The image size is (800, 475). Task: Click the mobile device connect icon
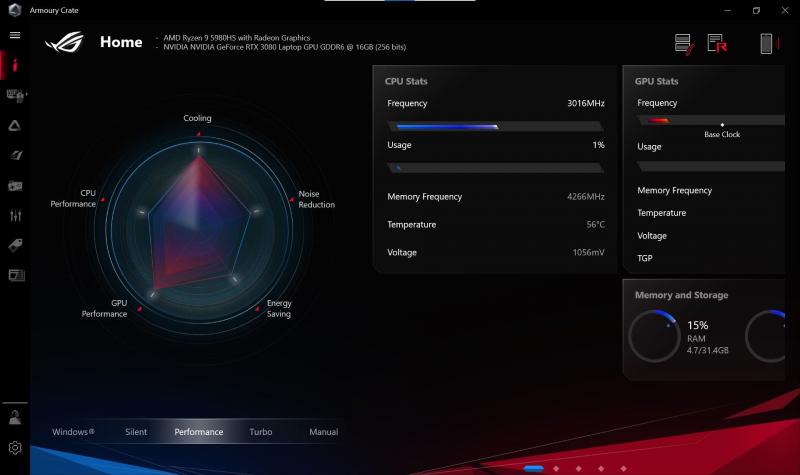point(766,43)
